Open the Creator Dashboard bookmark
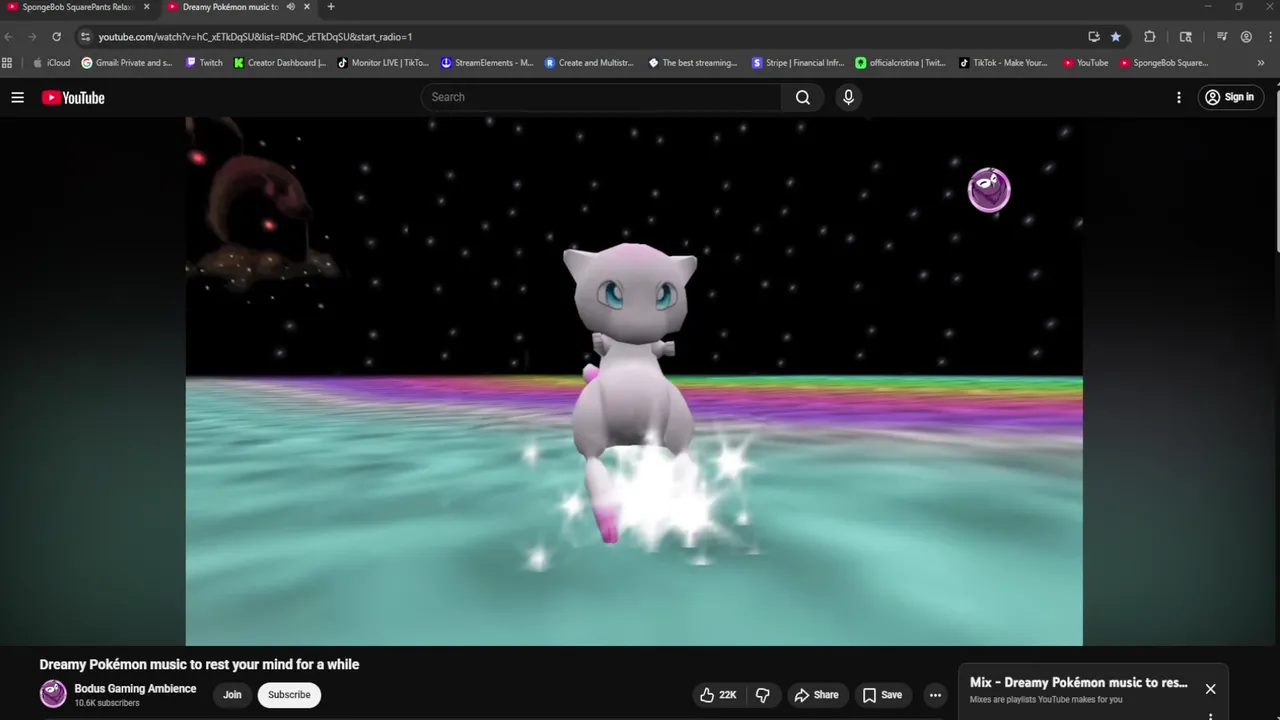 point(280,63)
